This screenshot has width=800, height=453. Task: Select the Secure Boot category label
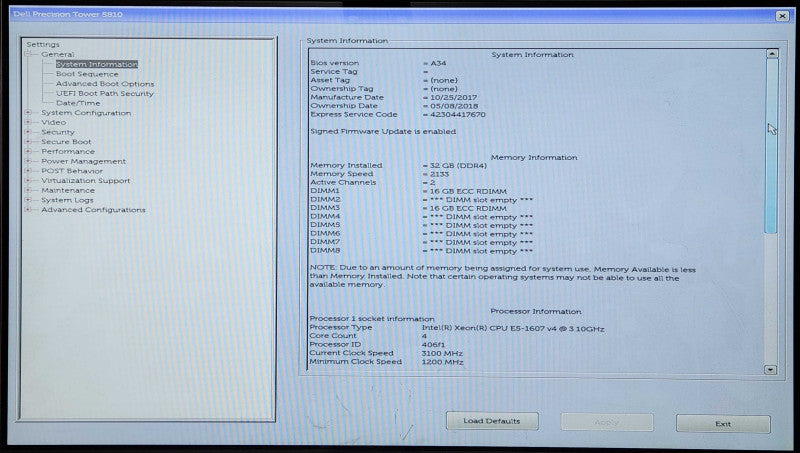tap(66, 142)
